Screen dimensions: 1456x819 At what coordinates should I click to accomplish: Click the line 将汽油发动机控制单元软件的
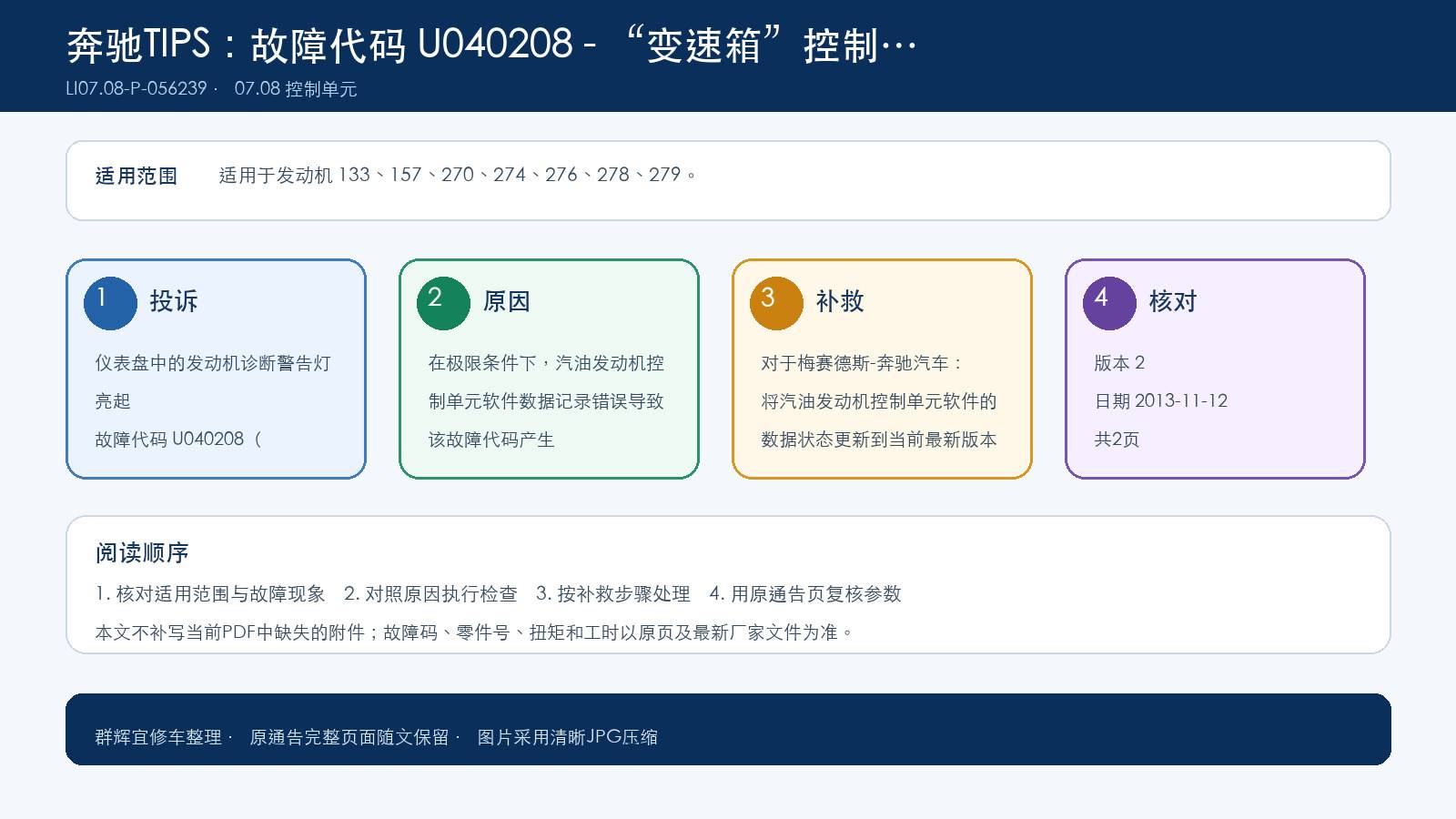pos(879,401)
